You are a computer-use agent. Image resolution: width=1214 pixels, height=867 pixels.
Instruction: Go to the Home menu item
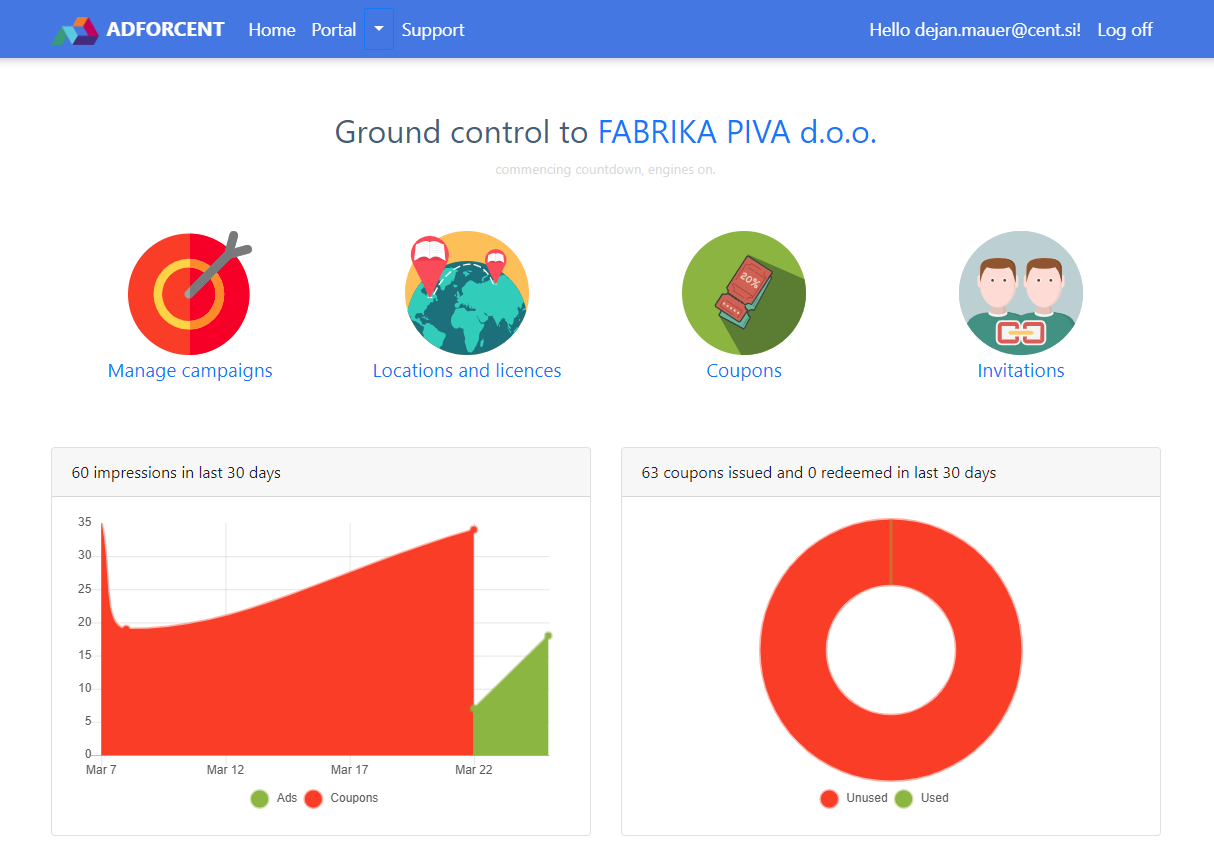coord(272,30)
